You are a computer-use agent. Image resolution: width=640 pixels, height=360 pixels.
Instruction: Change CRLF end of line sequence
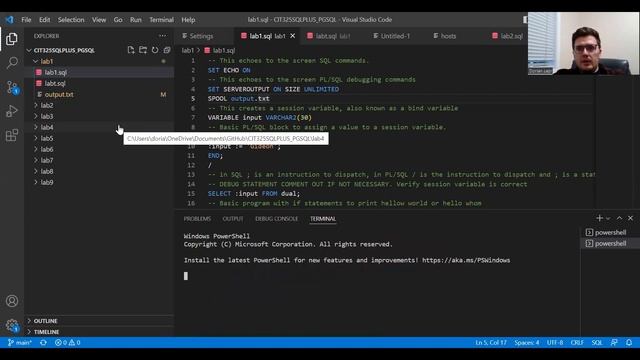(x=577, y=343)
